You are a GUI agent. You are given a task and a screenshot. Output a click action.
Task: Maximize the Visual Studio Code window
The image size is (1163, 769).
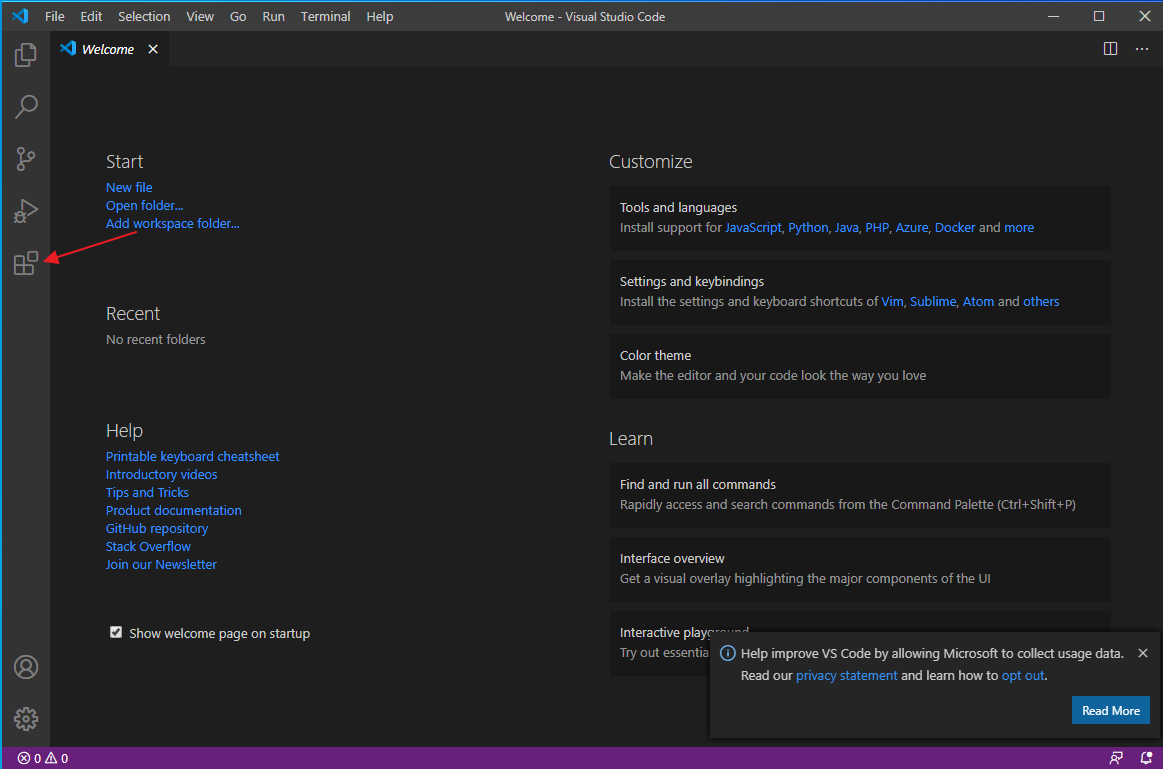pyautogui.click(x=1098, y=16)
